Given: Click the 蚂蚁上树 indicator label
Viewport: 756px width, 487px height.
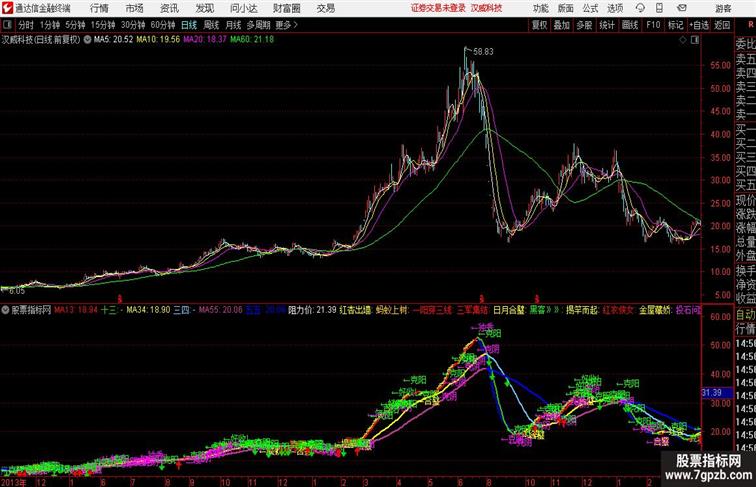Looking at the screenshot, I should click(392, 310).
